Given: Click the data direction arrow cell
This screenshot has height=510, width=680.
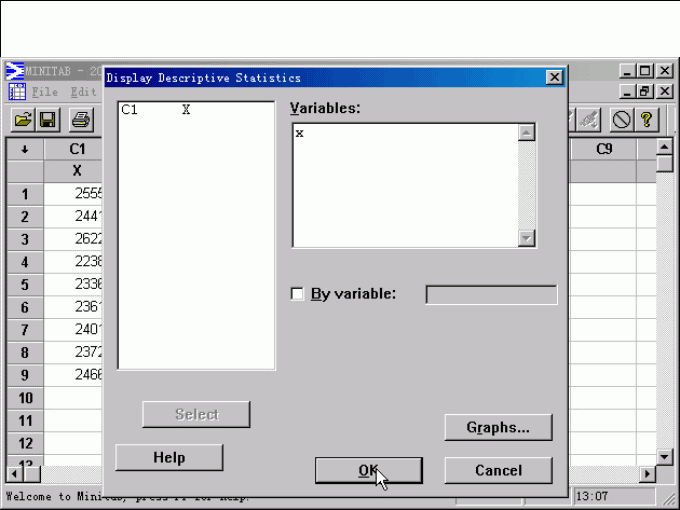Looking at the screenshot, I should (25, 150).
